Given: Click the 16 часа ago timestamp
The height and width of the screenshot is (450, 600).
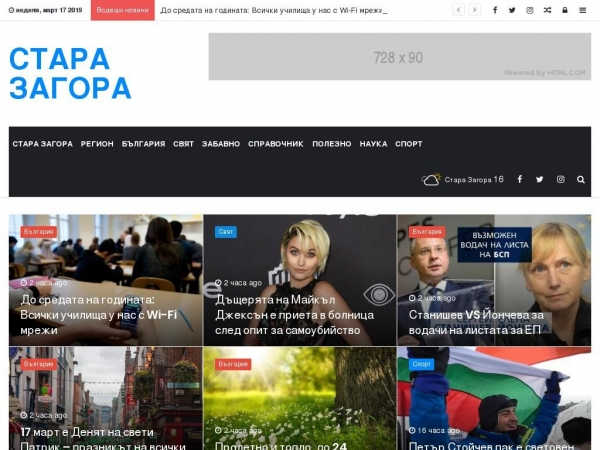Looking at the screenshot, I should pos(434,430).
